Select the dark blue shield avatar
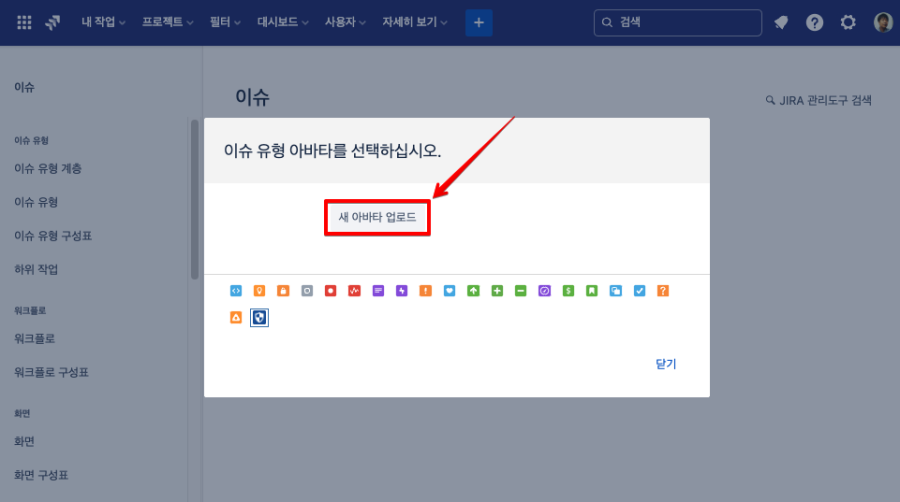 coord(259,317)
